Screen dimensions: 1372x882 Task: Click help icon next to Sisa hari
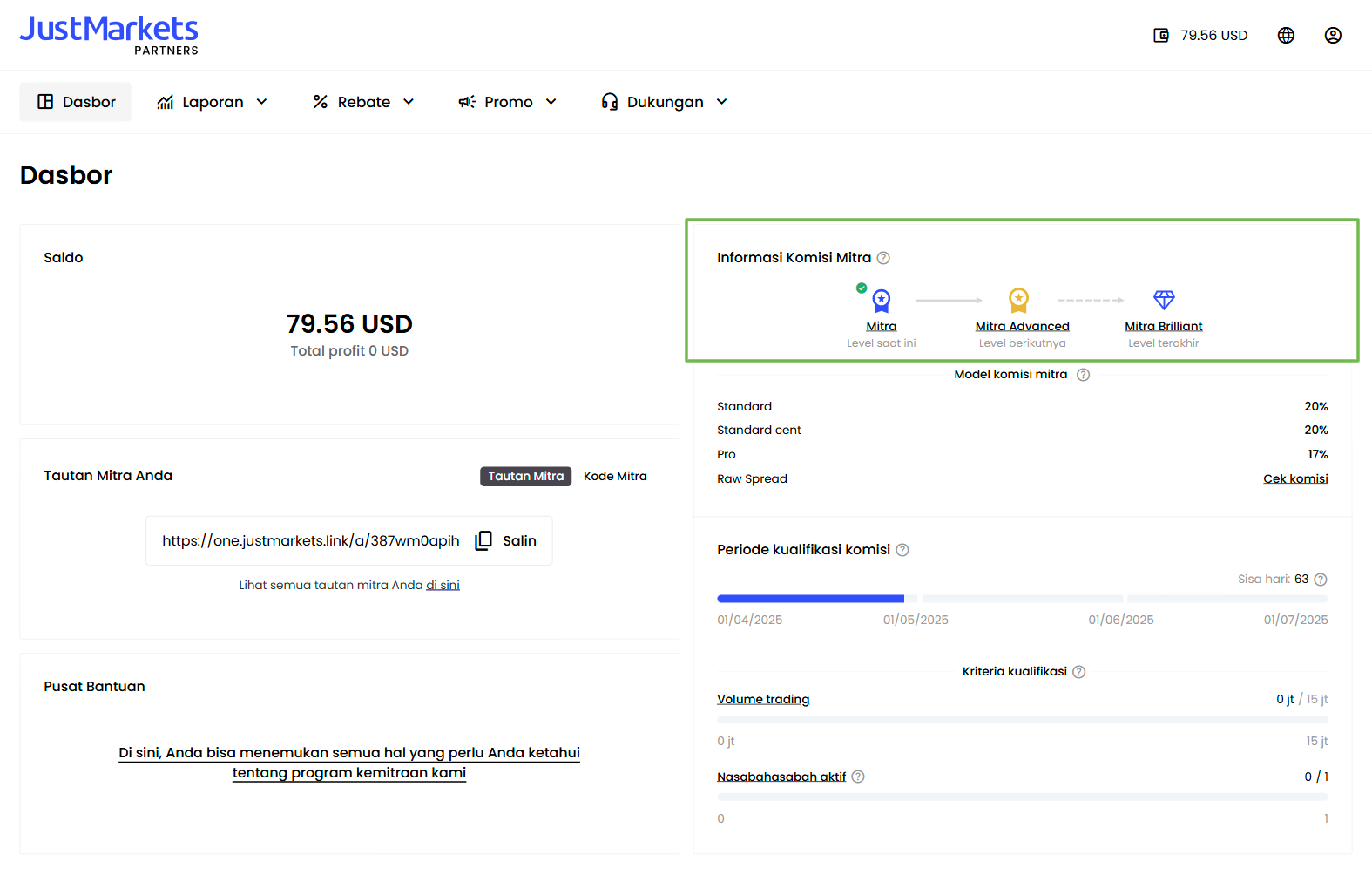[1321, 580]
